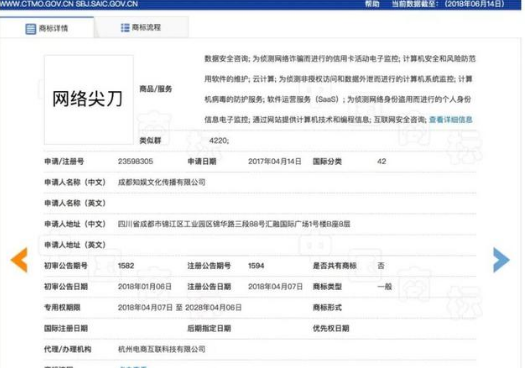Select applicant name 成都知娱文化传播有限公司

(x=161, y=182)
